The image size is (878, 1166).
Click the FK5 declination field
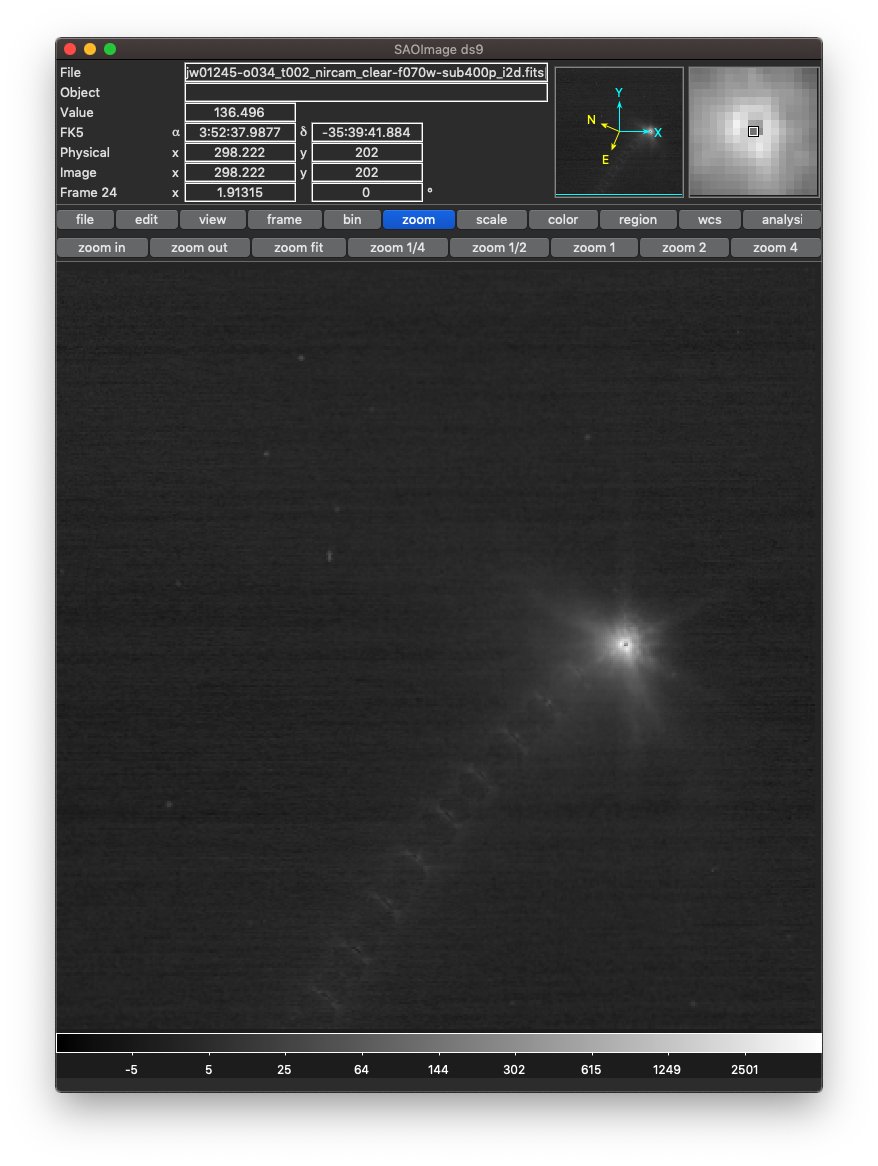click(x=367, y=132)
